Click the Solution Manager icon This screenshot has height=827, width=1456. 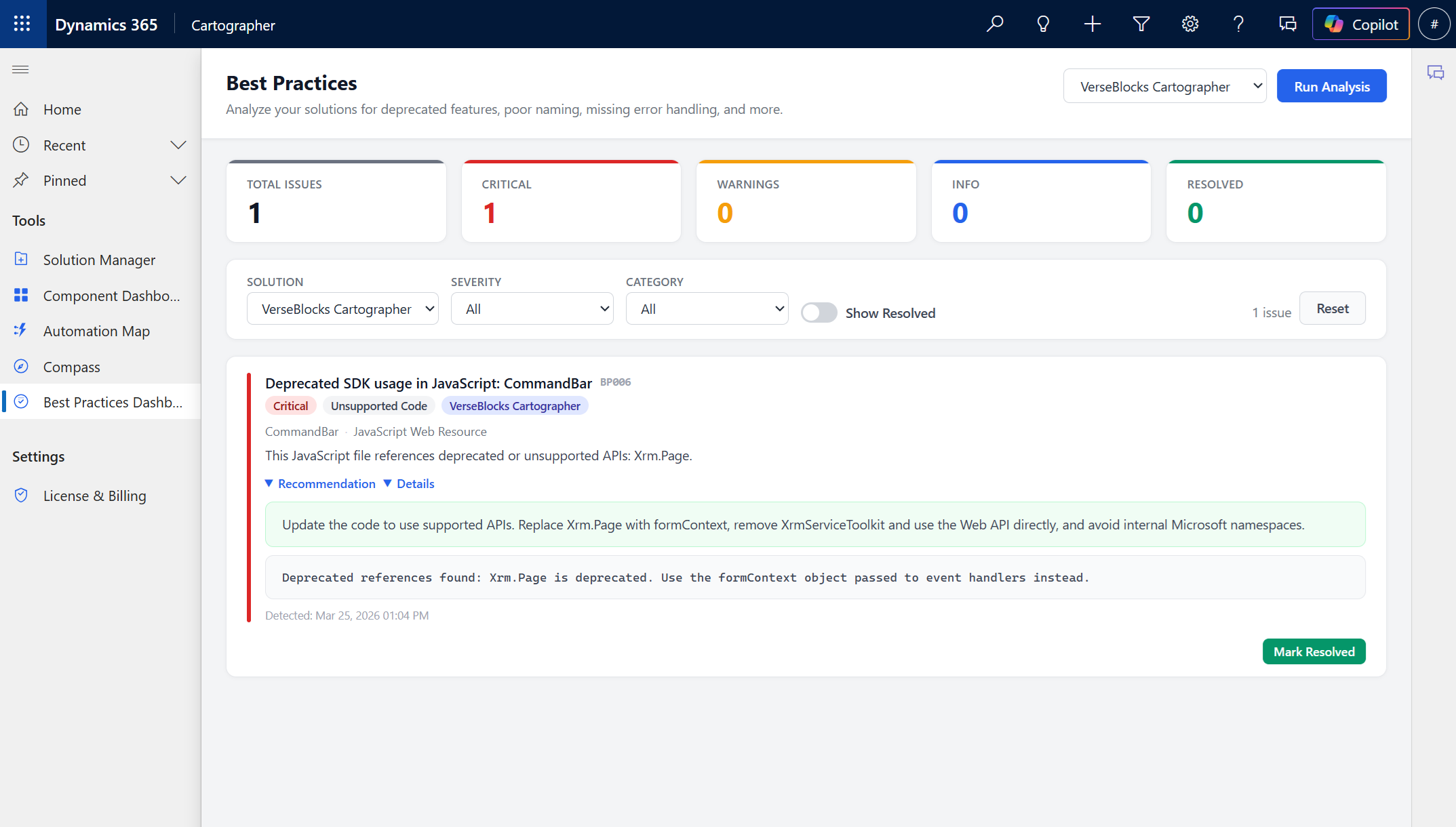point(21,259)
